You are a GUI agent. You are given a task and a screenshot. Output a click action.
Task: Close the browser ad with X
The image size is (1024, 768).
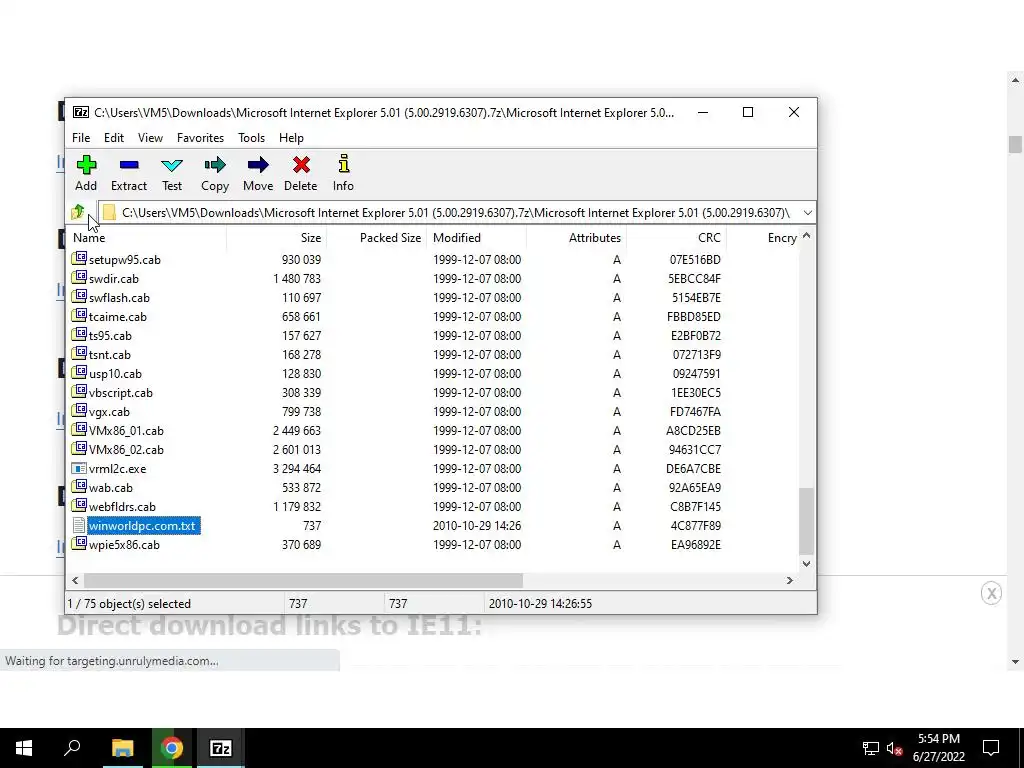pos(991,593)
